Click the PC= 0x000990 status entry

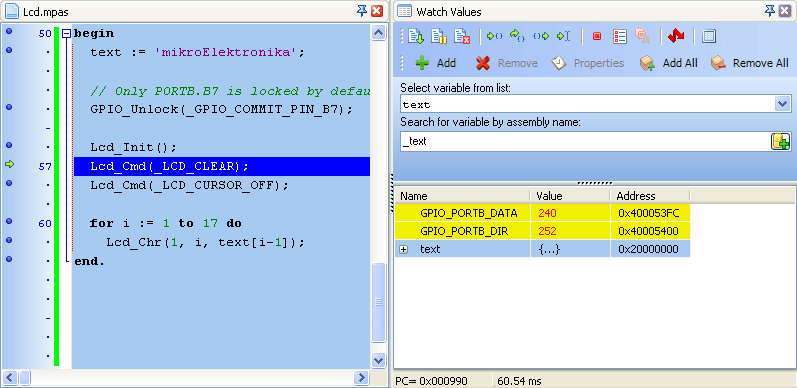click(x=432, y=381)
